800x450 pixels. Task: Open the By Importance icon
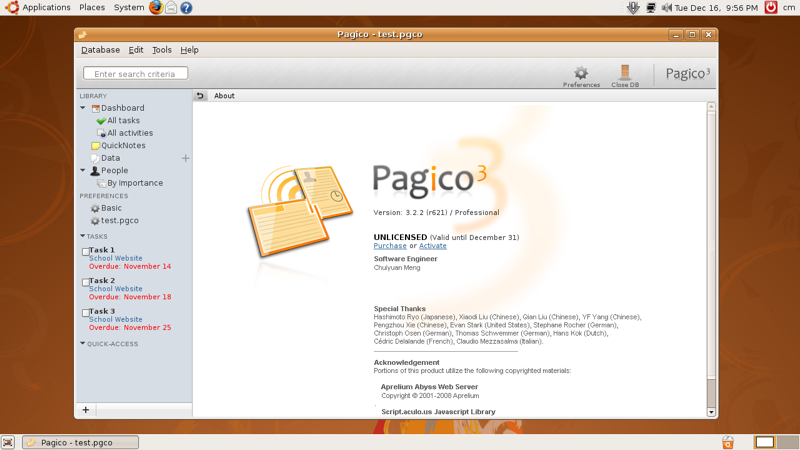point(102,183)
